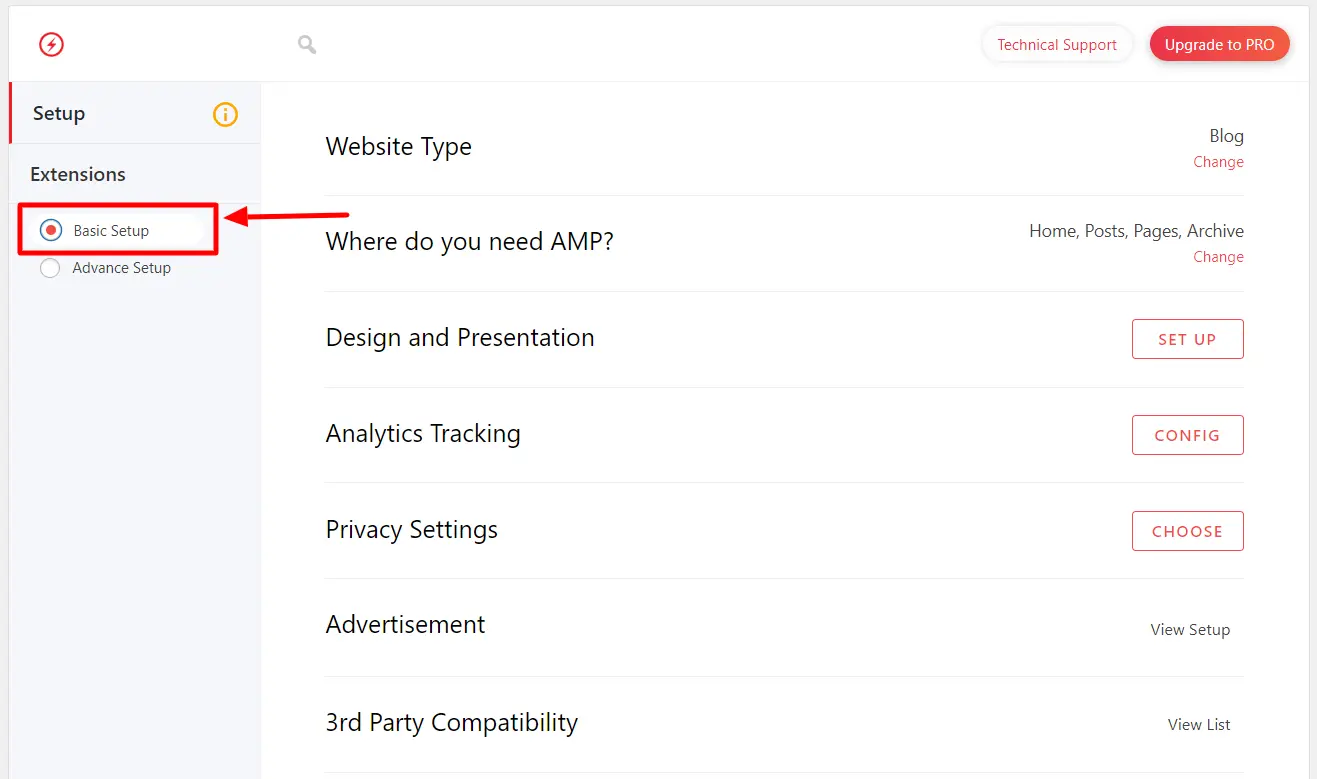Click the orange info icon beside Setup

pos(226,114)
